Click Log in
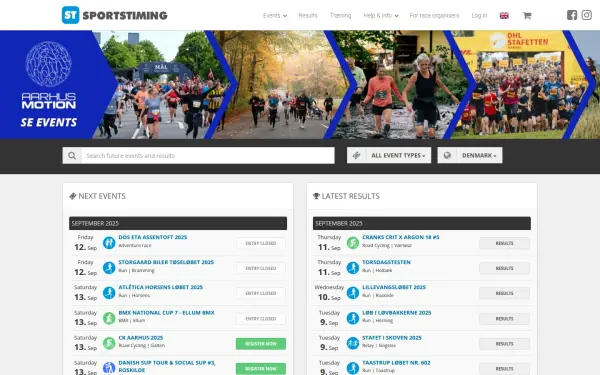This screenshot has height=375, width=600. click(479, 16)
